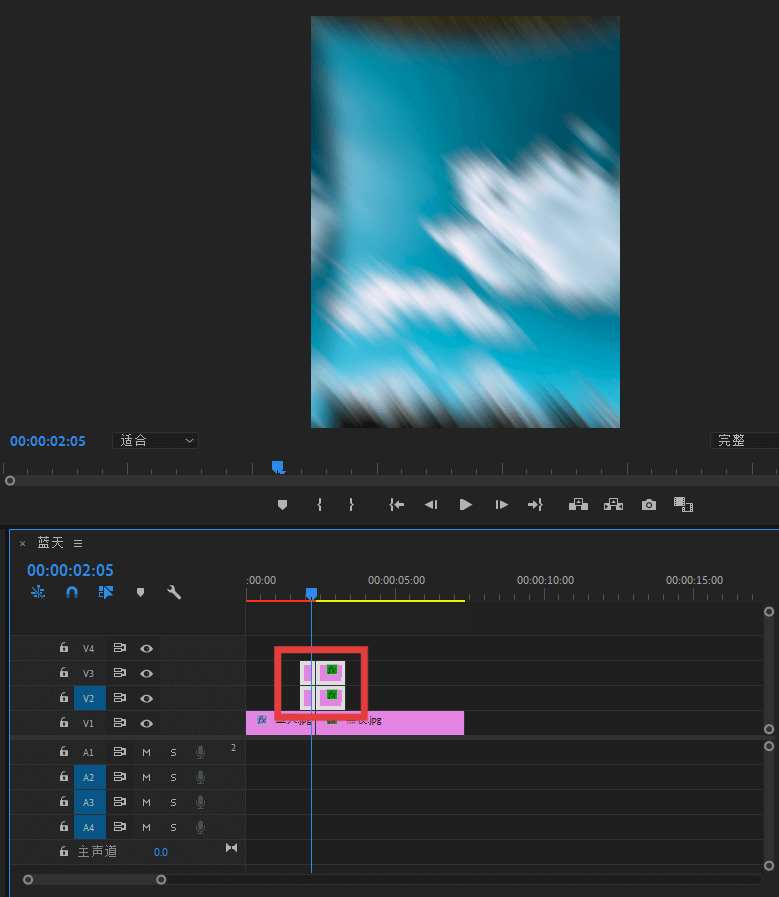Viewport: 779px width, 897px height.
Task: Mute audio track A1
Action: point(146,752)
